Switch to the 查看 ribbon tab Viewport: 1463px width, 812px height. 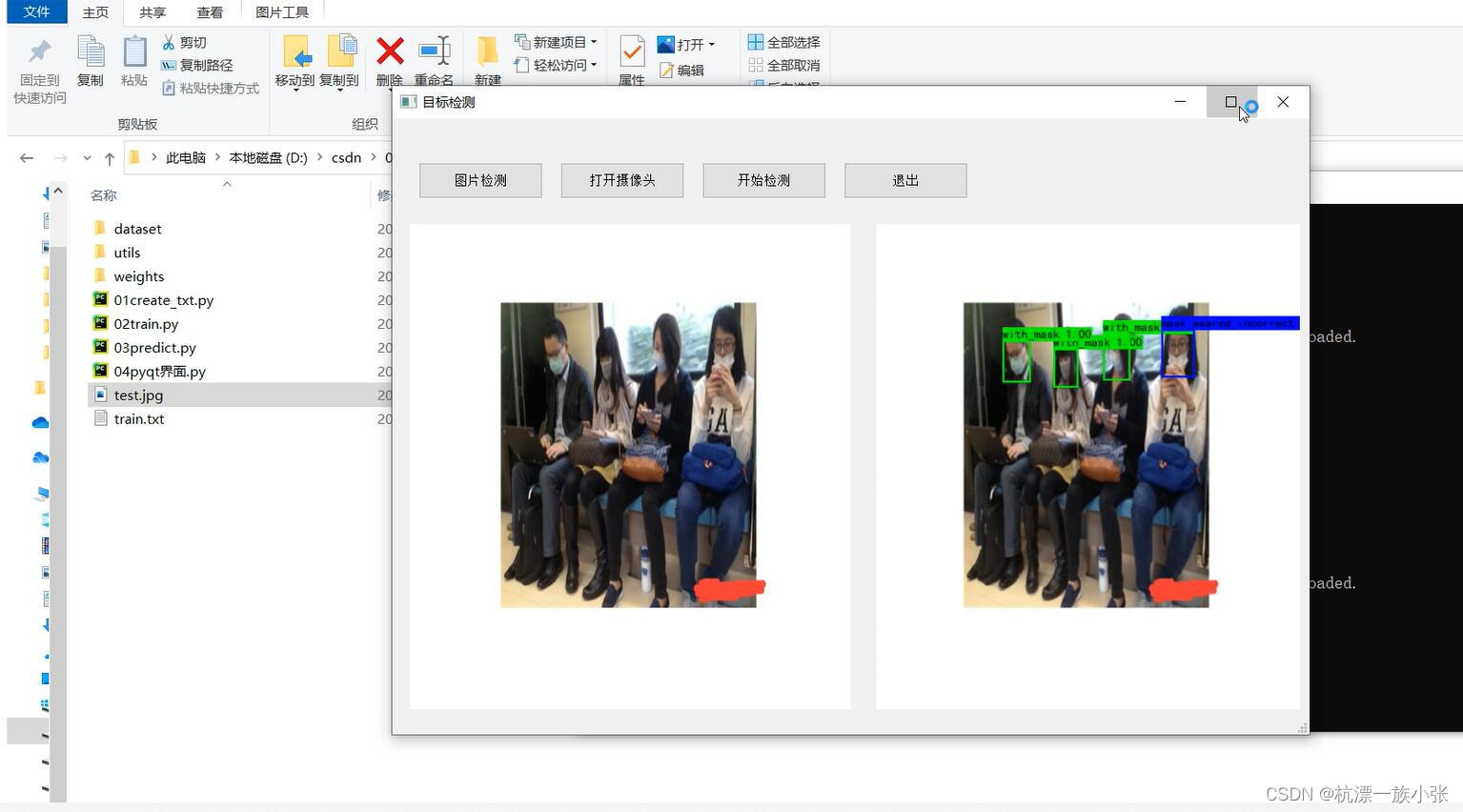click(x=210, y=12)
